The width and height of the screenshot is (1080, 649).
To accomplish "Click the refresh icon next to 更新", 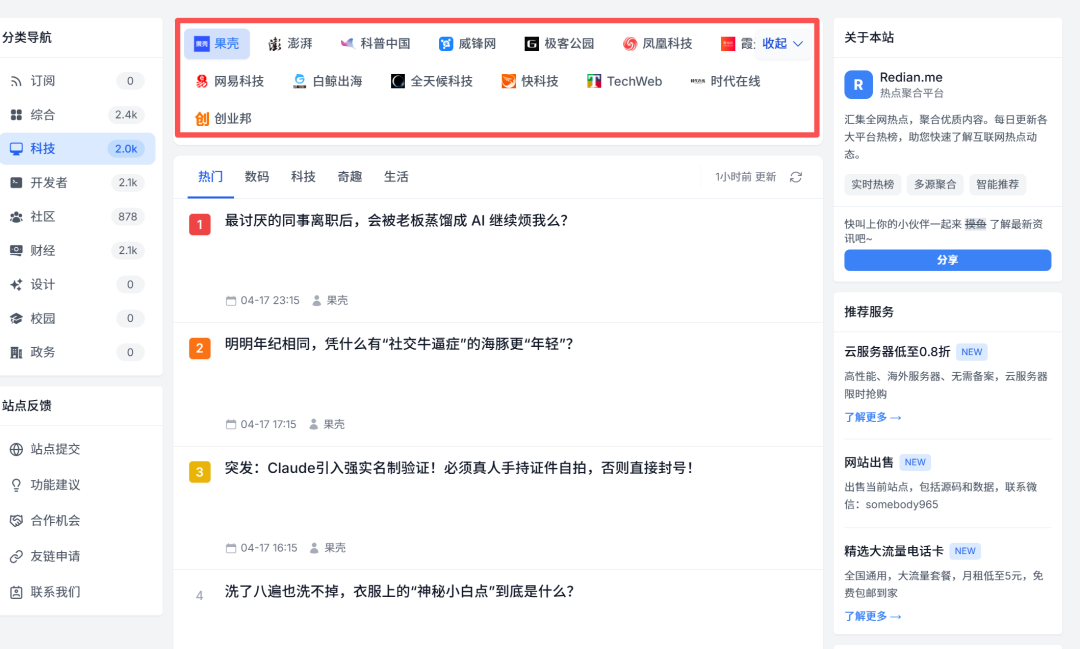I will pyautogui.click(x=796, y=177).
